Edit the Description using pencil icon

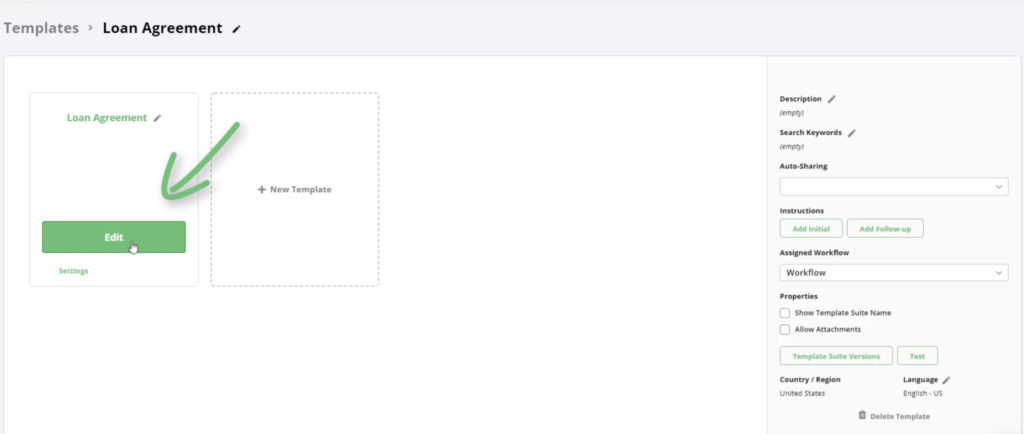pos(832,99)
